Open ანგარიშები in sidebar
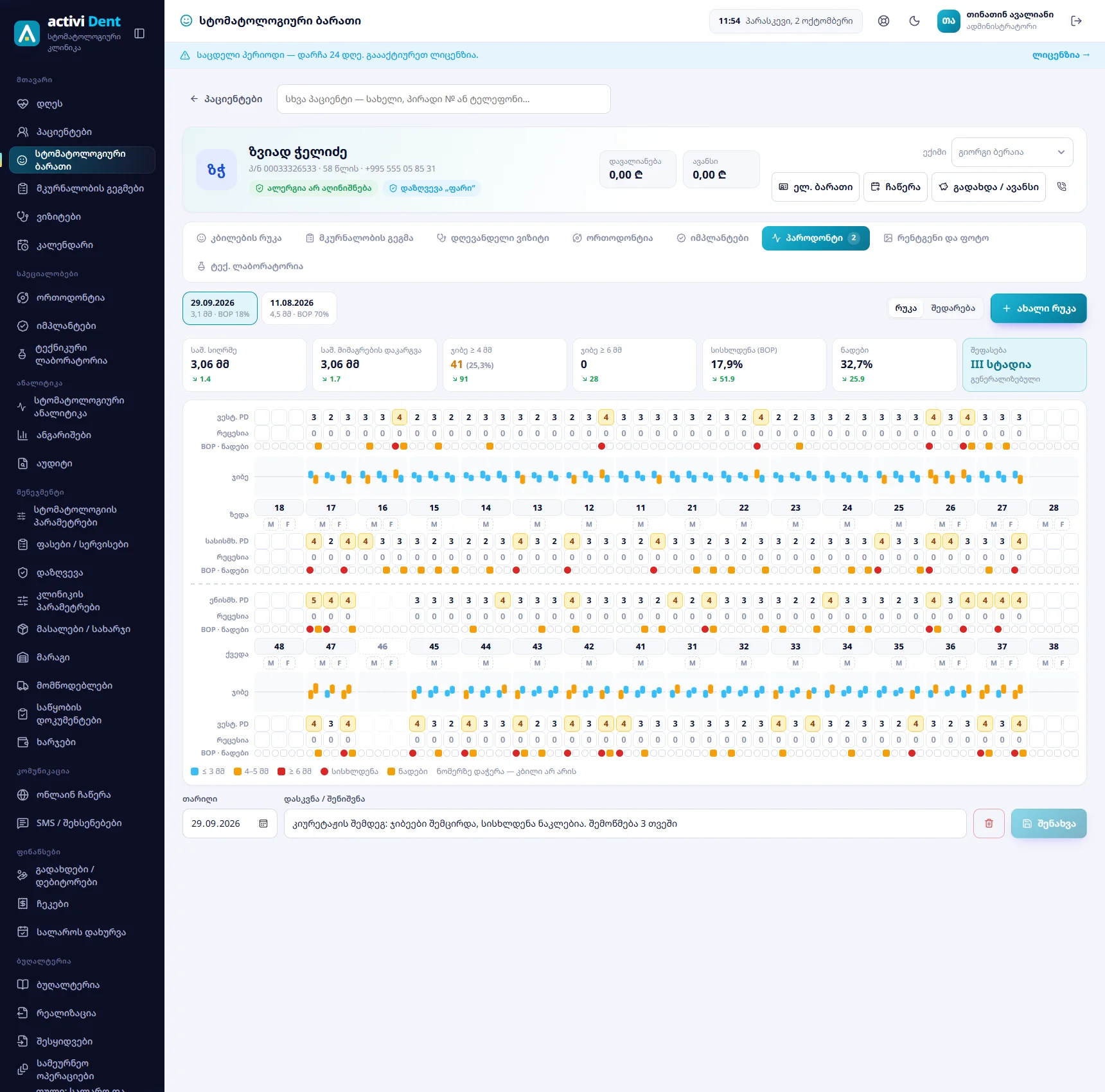Image resolution: width=1105 pixels, height=1092 pixels. 82,435
